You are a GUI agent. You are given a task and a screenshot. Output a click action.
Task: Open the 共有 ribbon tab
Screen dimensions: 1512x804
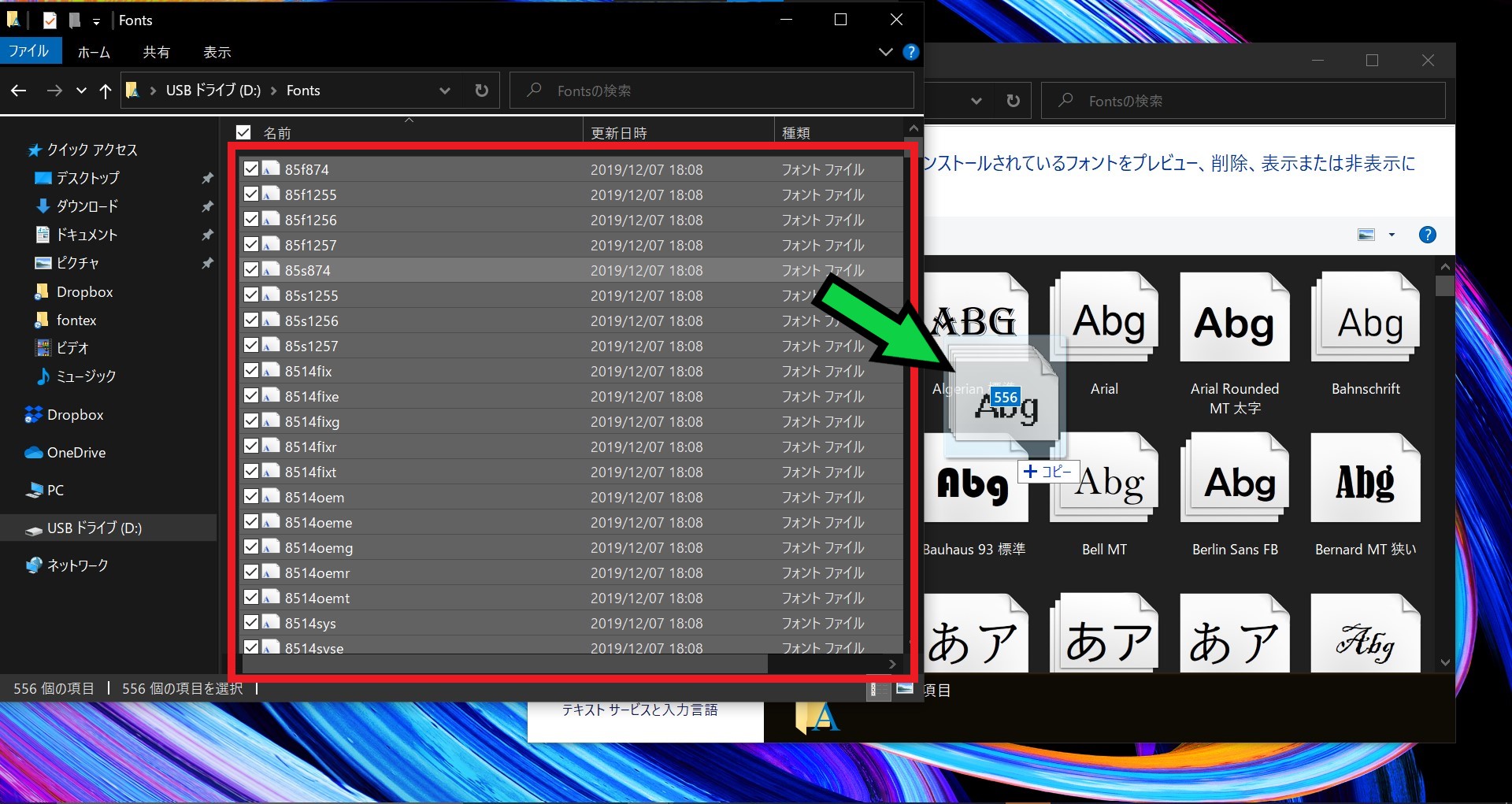[x=156, y=52]
